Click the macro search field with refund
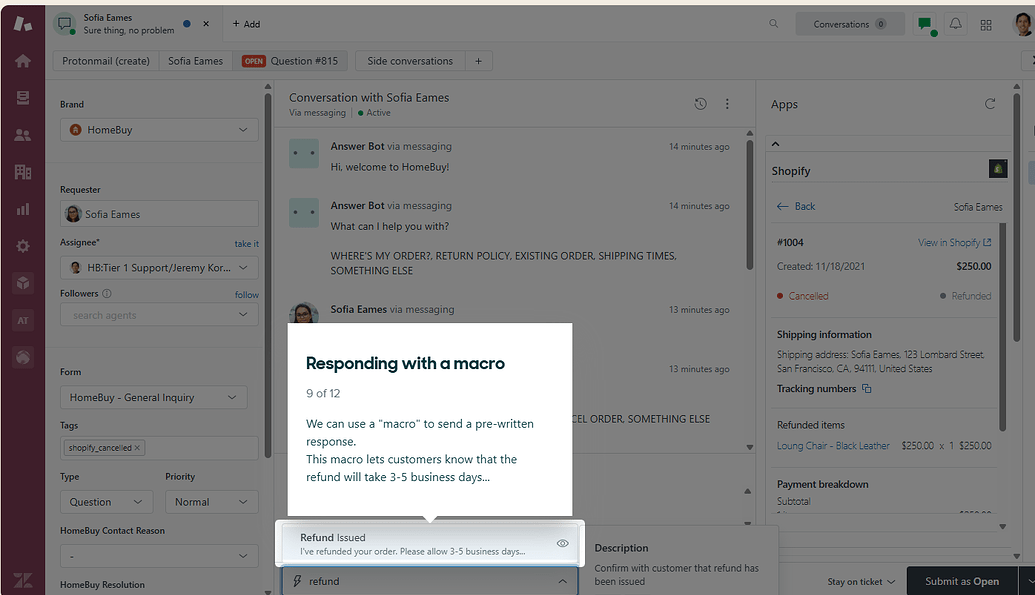This screenshot has width=1035, height=595. 430,581
